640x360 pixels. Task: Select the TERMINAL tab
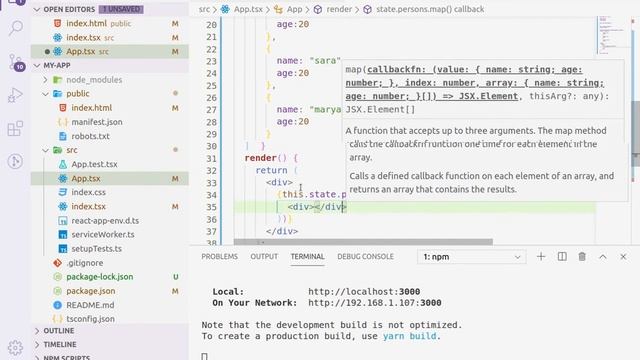[x=307, y=257]
